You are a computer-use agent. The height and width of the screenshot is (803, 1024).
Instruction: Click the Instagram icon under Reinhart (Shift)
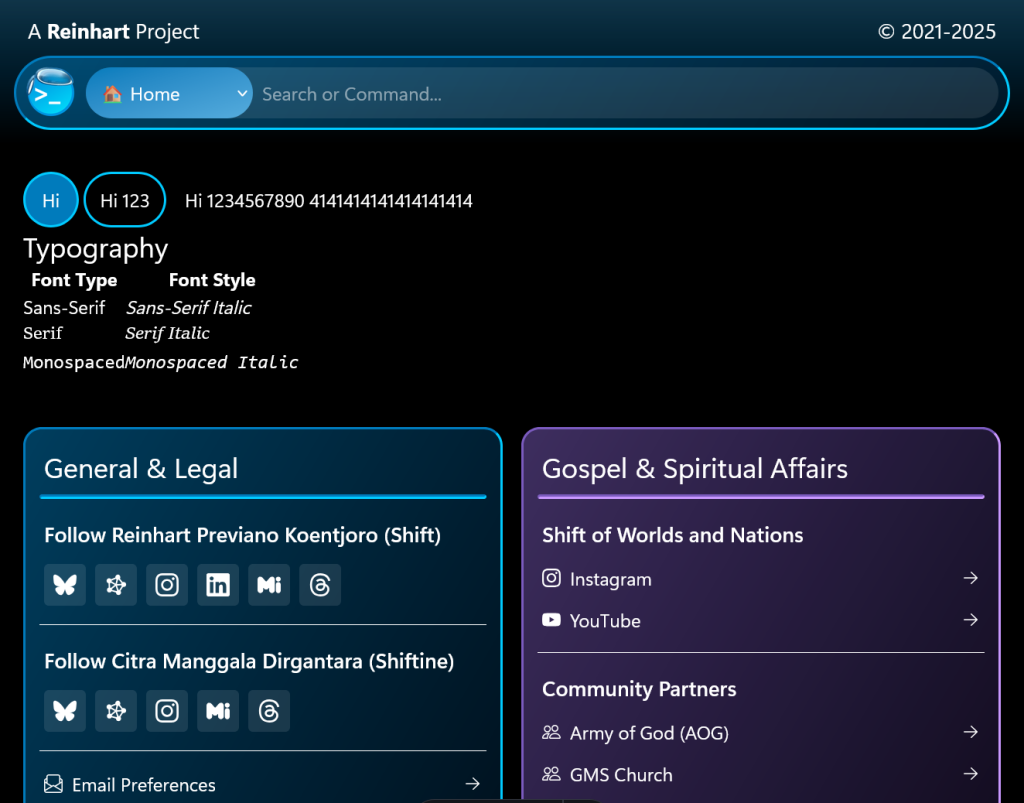[167, 585]
